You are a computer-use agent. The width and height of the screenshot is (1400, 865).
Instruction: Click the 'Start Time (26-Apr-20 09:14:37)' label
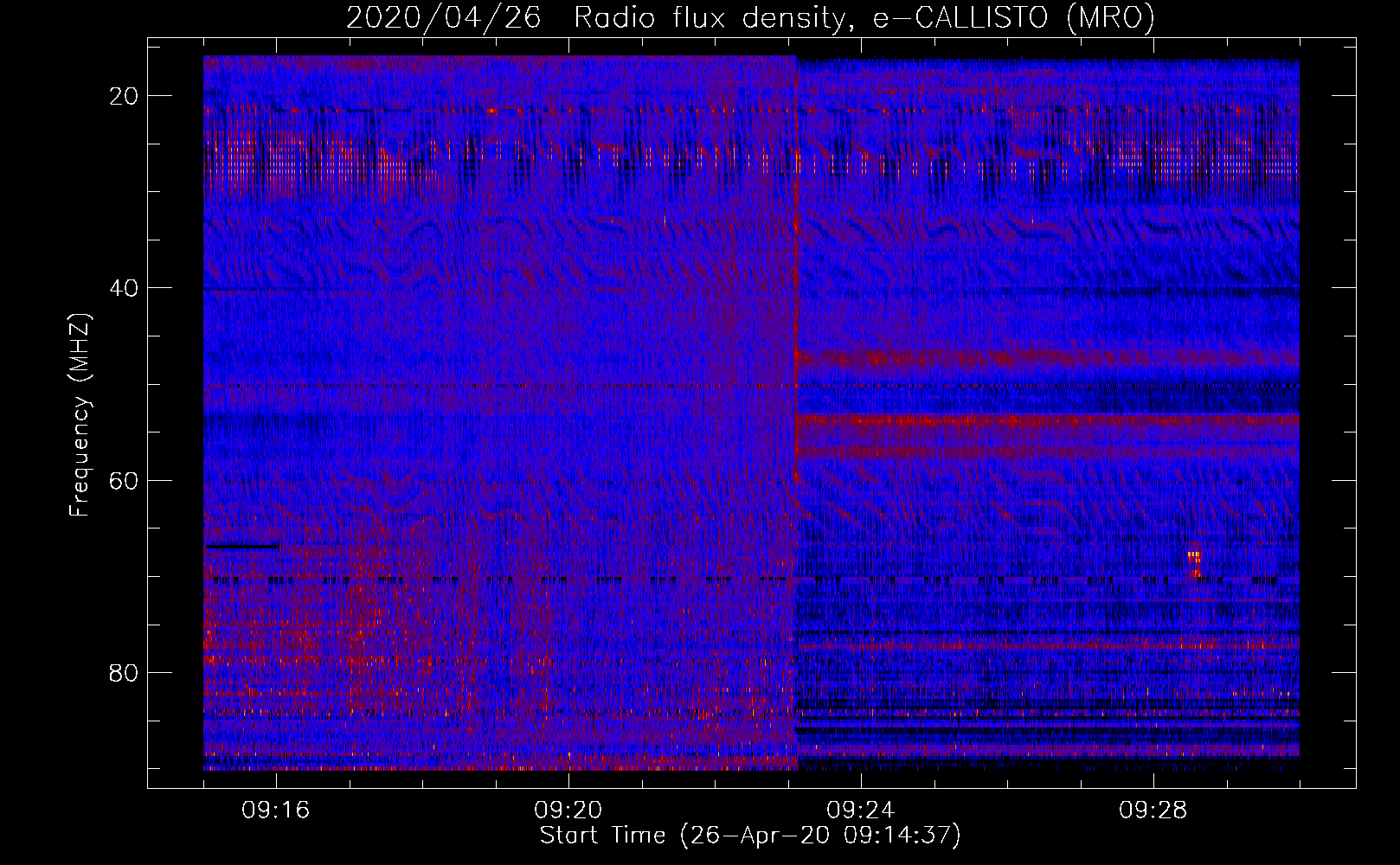click(x=750, y=836)
